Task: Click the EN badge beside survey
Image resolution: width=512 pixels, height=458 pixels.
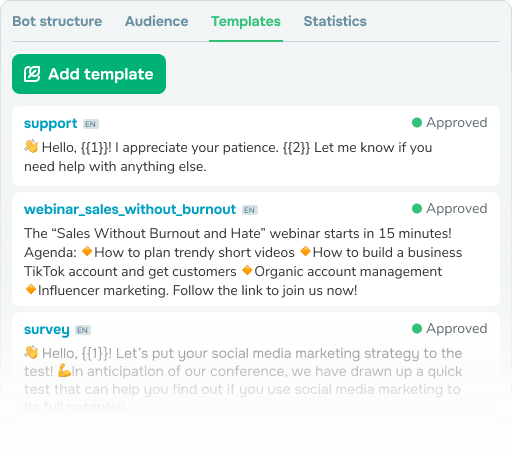Action: [83, 330]
